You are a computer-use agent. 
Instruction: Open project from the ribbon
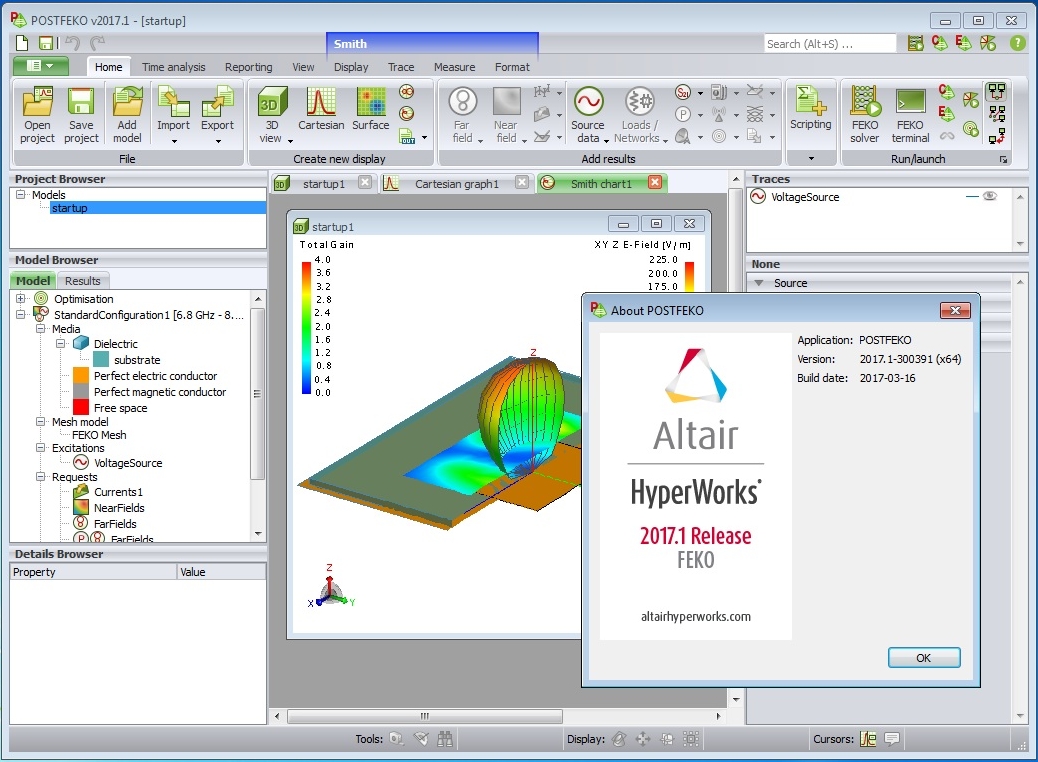coord(37,115)
